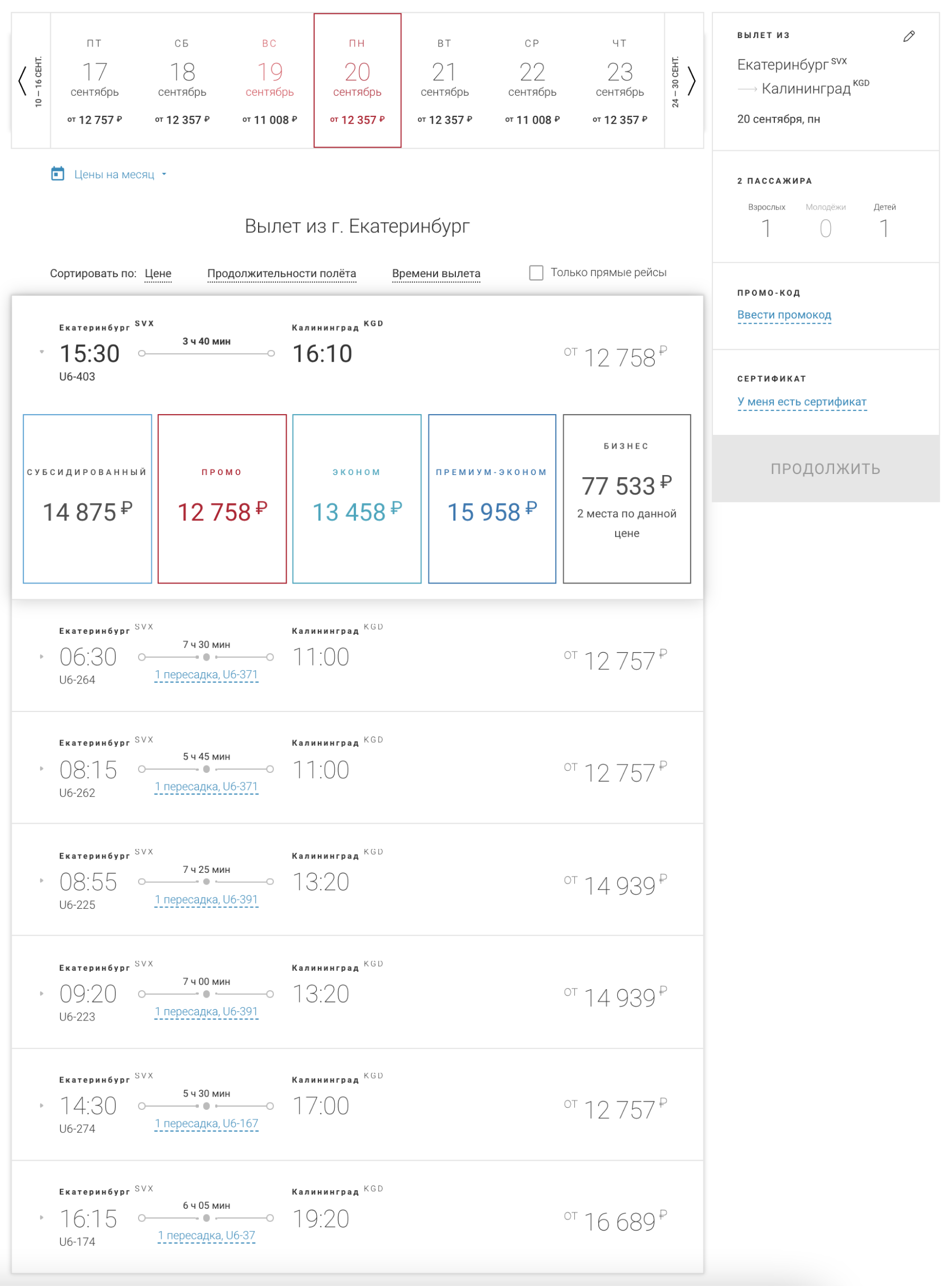Choose the Субсидированный fare 14 875 ₽

88,499
